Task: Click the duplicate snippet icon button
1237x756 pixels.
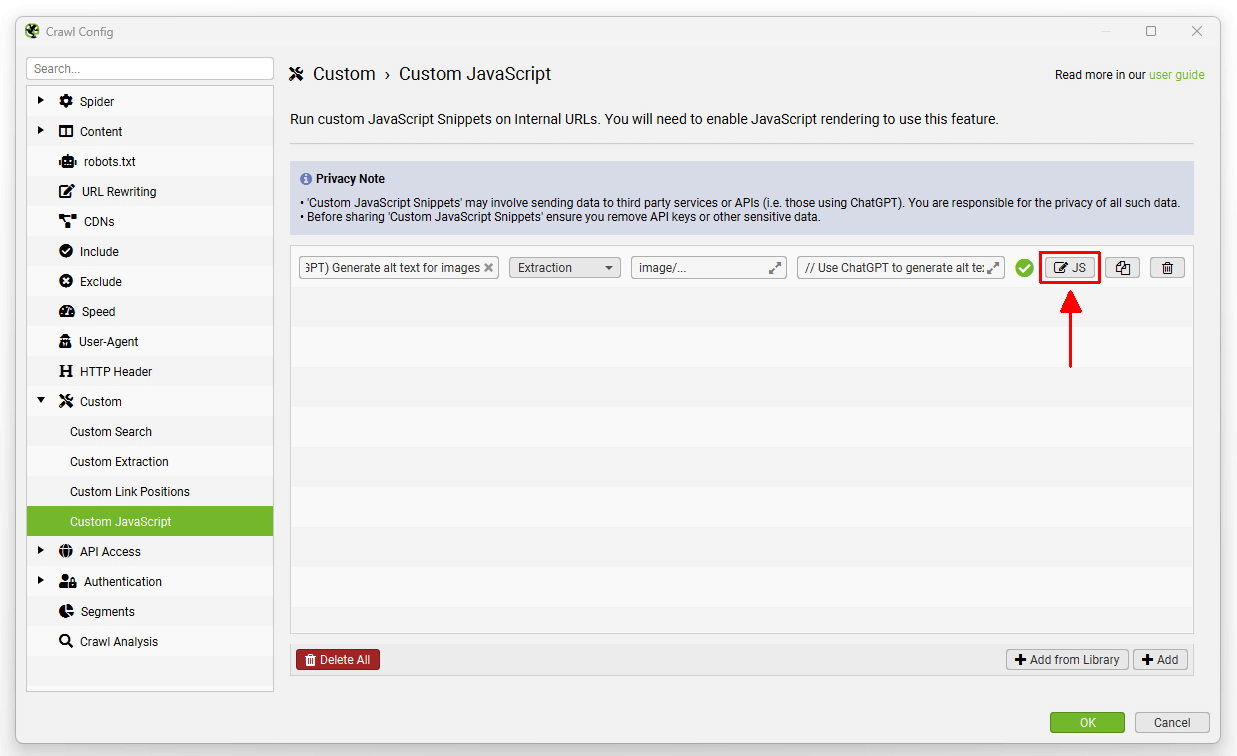Action: click(1122, 268)
